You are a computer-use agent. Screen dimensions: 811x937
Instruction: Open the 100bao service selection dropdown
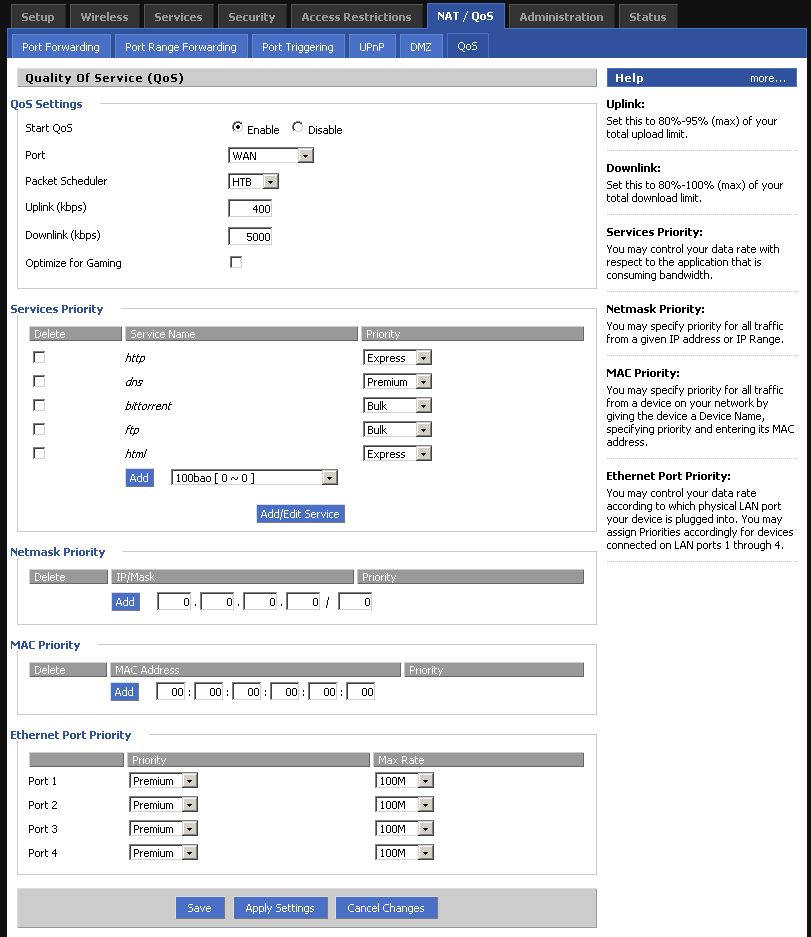[x=255, y=477]
